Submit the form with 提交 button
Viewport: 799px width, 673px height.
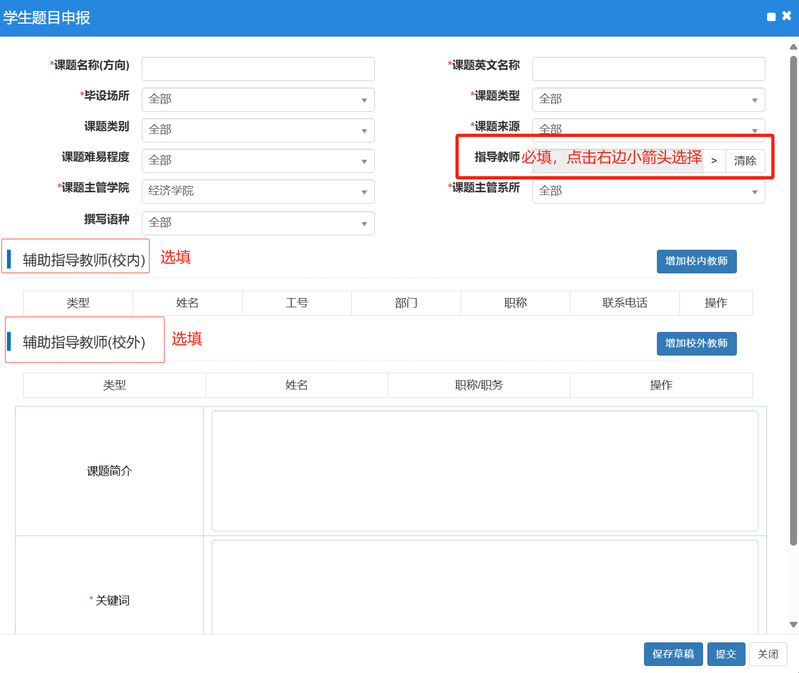[x=726, y=654]
